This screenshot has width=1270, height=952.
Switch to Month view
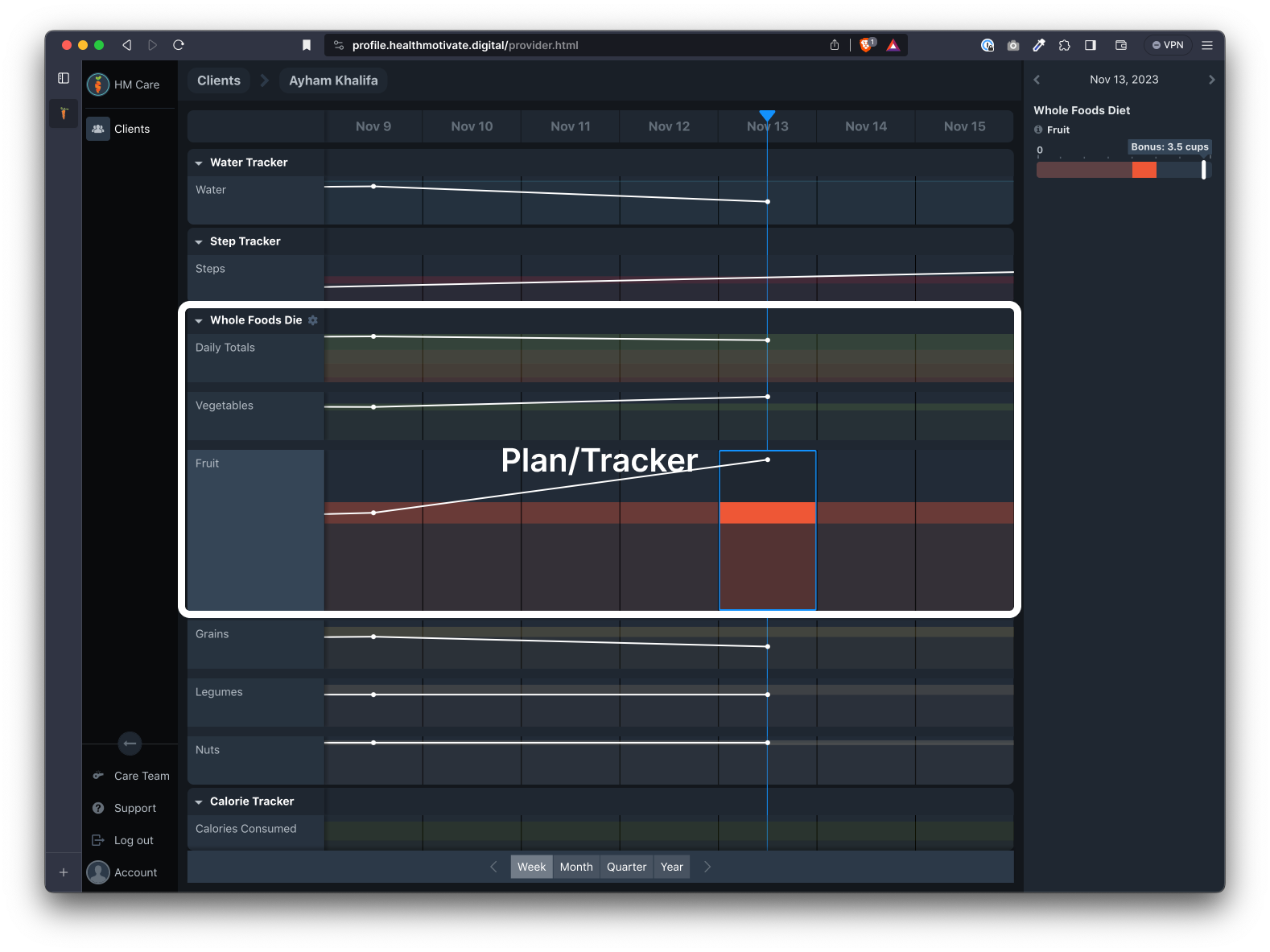(576, 867)
